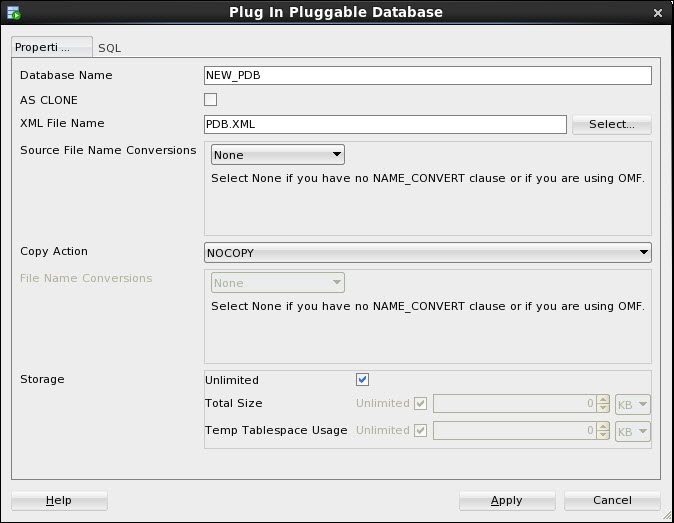Uncheck the Storage Unlimited checkbox
674x523 pixels.
pos(363,380)
